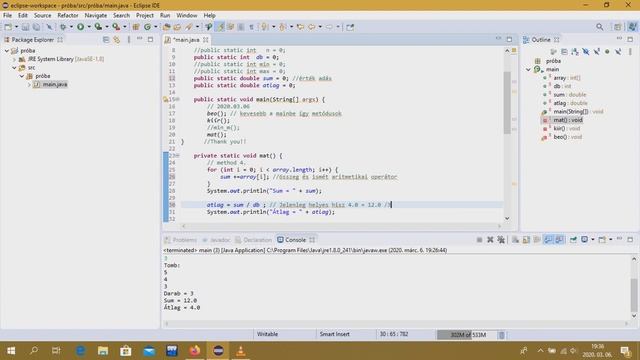Viewport: 640px width, 360px height.
Task: Click Remove All Terminated Launches icon
Action: [501, 240]
